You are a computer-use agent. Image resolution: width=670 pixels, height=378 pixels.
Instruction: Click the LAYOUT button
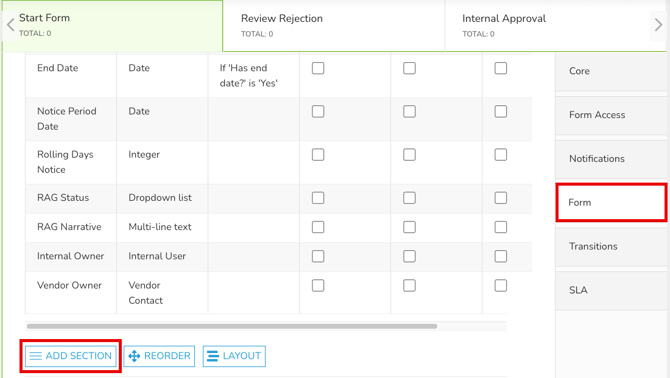pyautogui.click(x=234, y=356)
